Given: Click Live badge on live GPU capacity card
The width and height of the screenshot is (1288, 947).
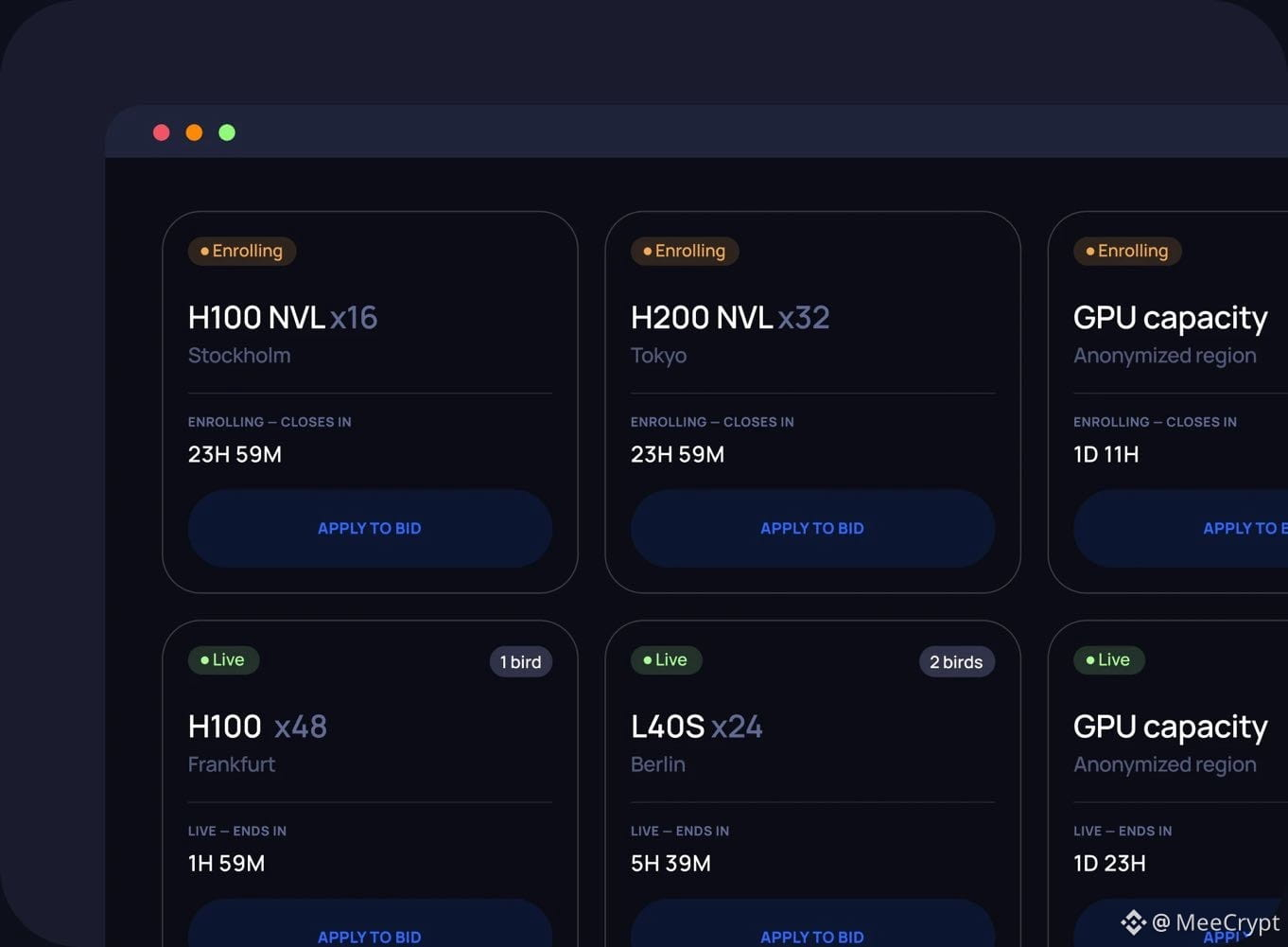Looking at the screenshot, I should [x=1108, y=659].
